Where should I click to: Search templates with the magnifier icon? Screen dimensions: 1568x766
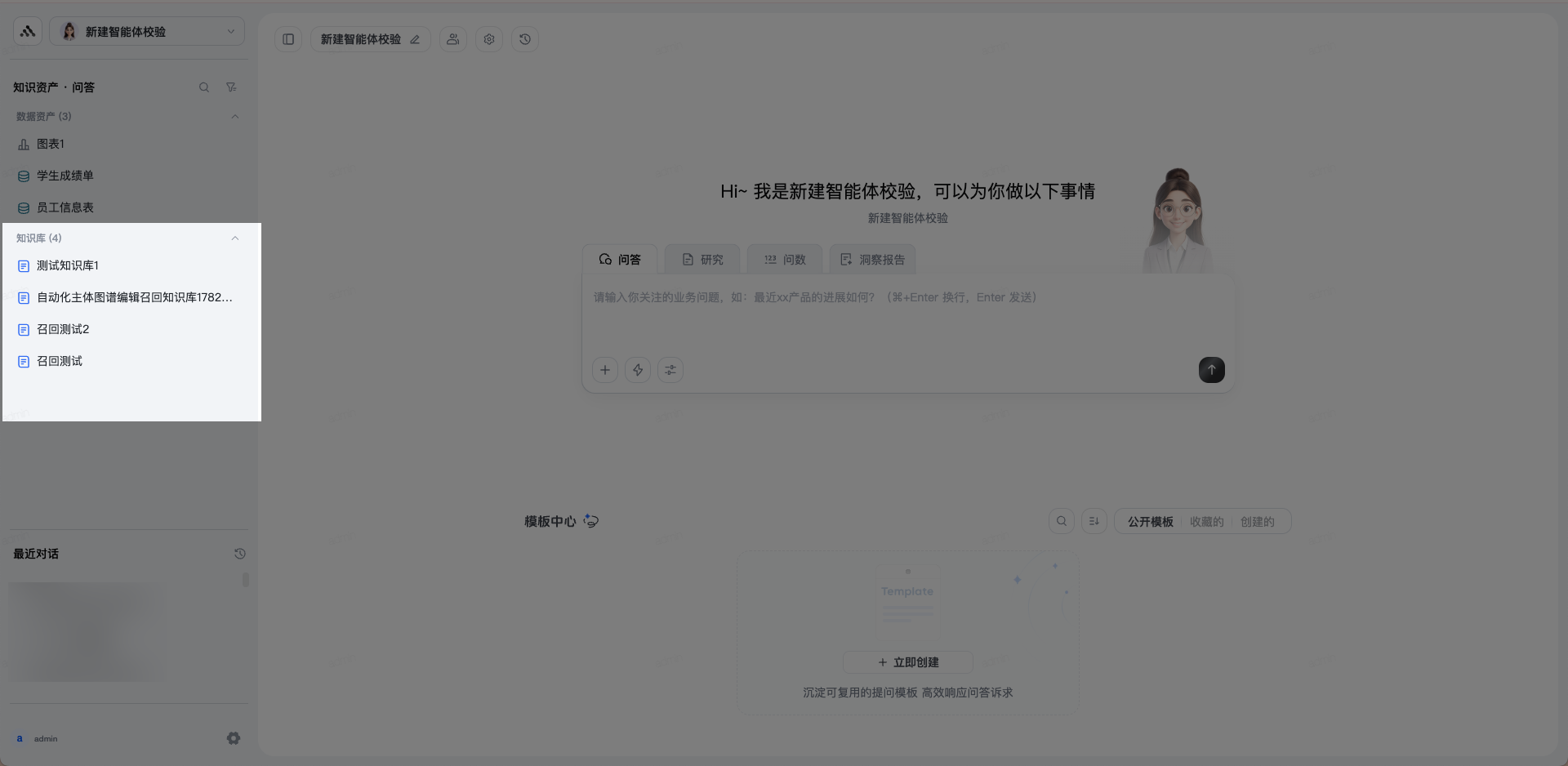click(x=1062, y=521)
